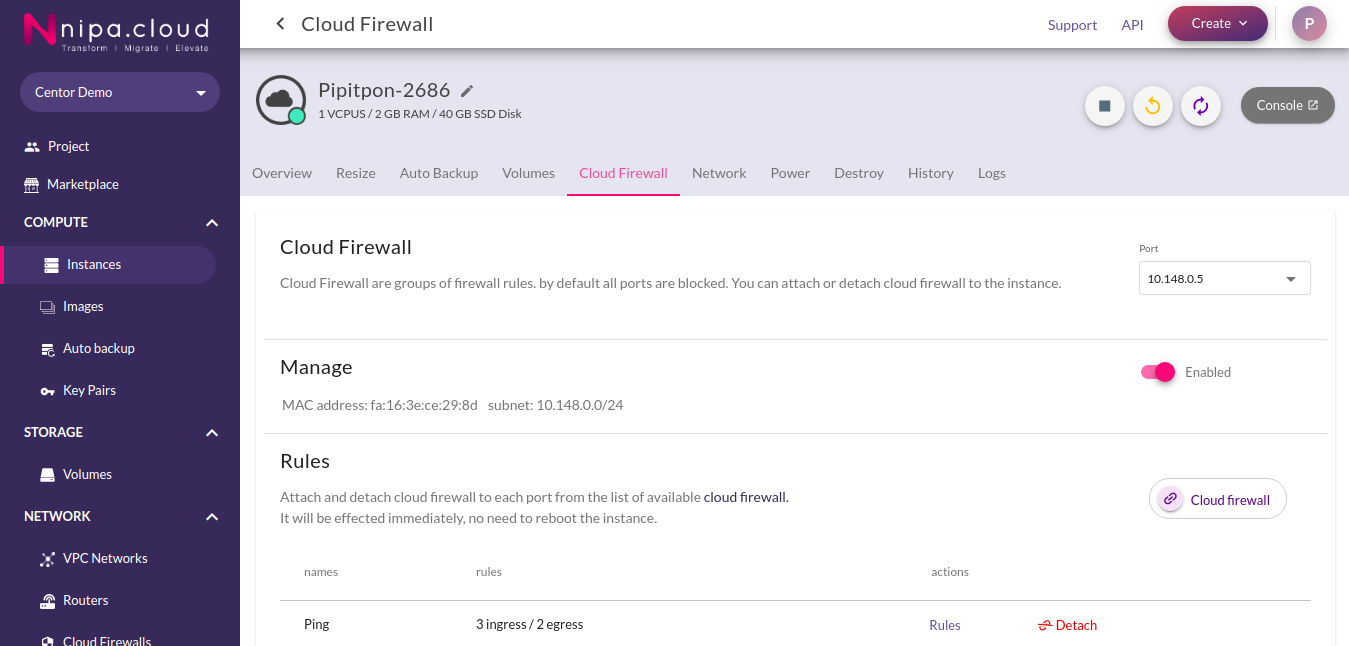Switch to the Network tab
1349x646 pixels.
[x=719, y=173]
